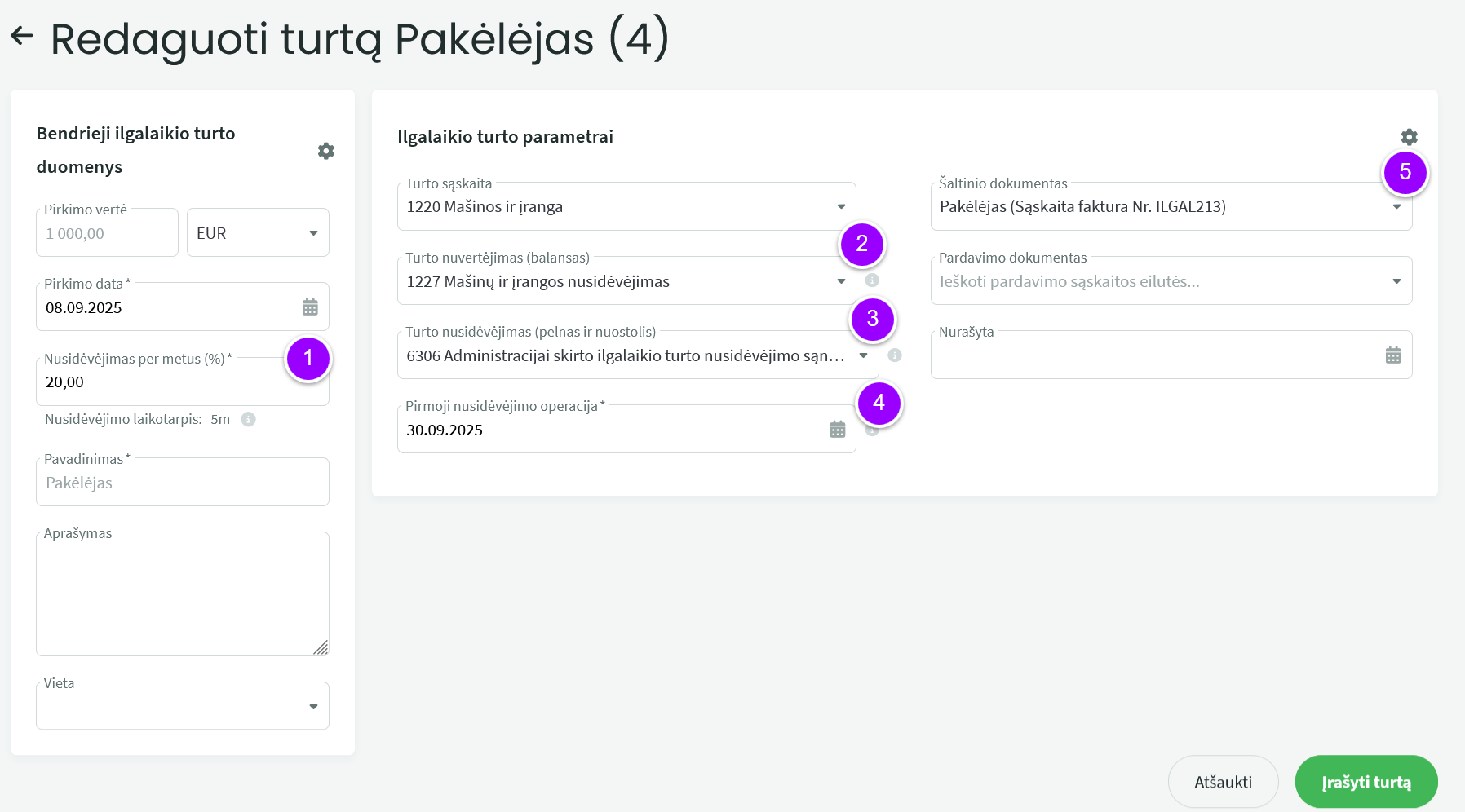Open calendar picker for Nurašyta field

[1392, 355]
